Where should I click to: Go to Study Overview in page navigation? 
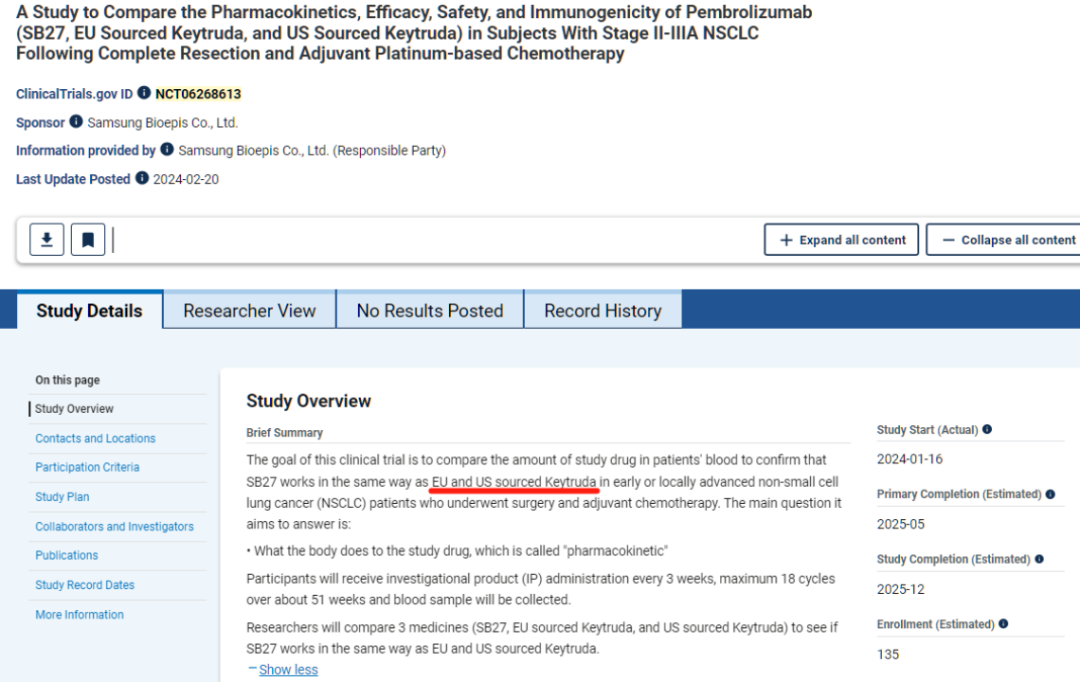[x=74, y=409]
